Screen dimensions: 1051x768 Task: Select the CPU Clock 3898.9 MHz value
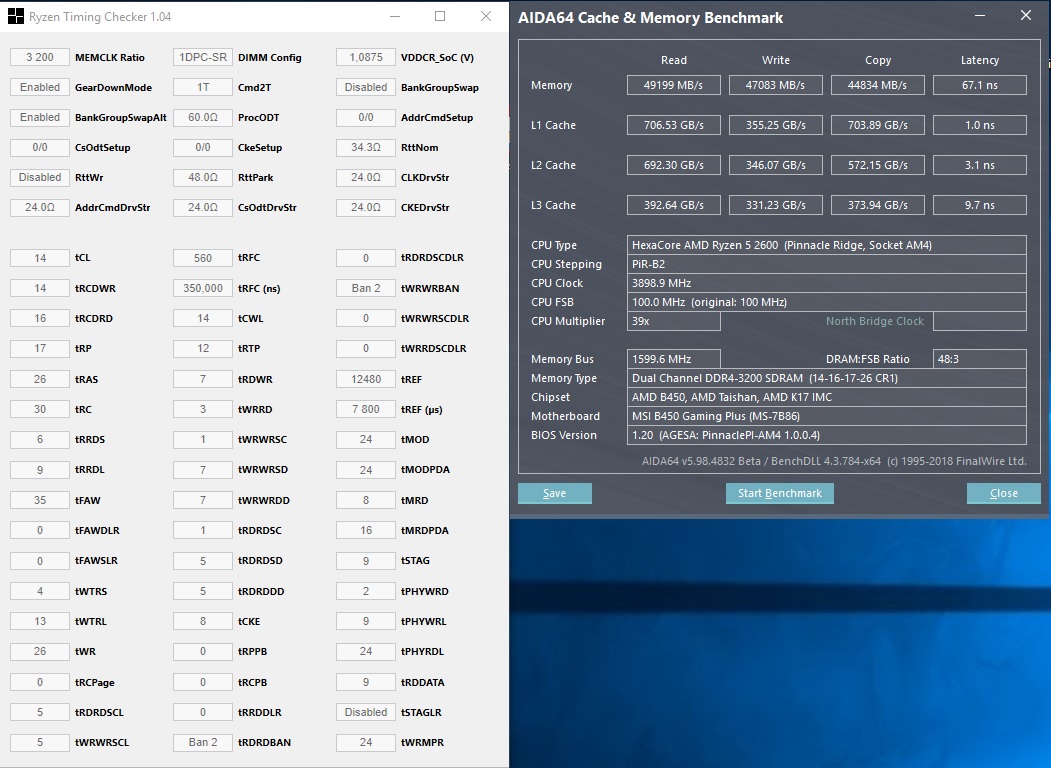coord(826,283)
